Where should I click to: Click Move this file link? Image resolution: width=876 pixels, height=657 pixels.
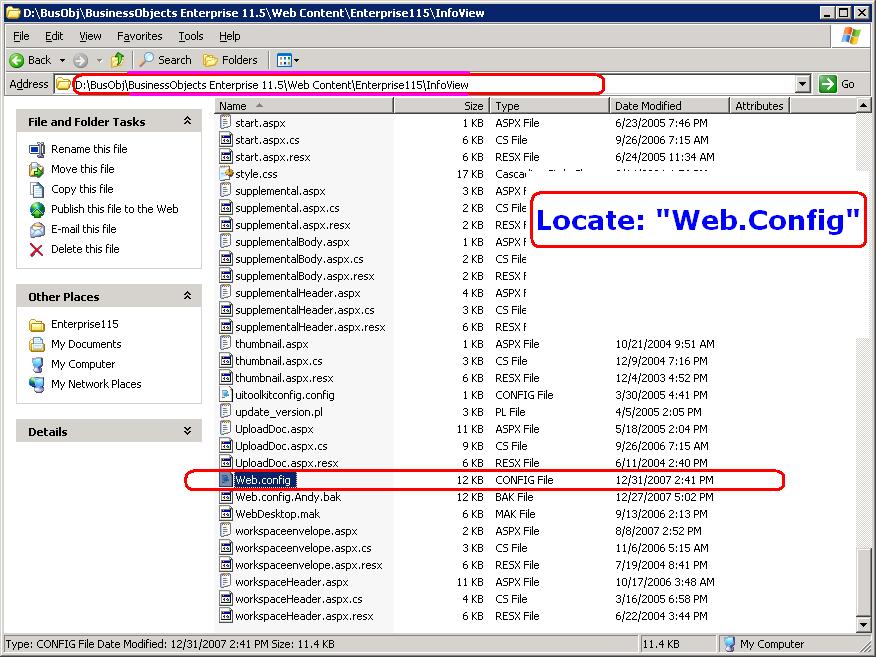[83, 169]
